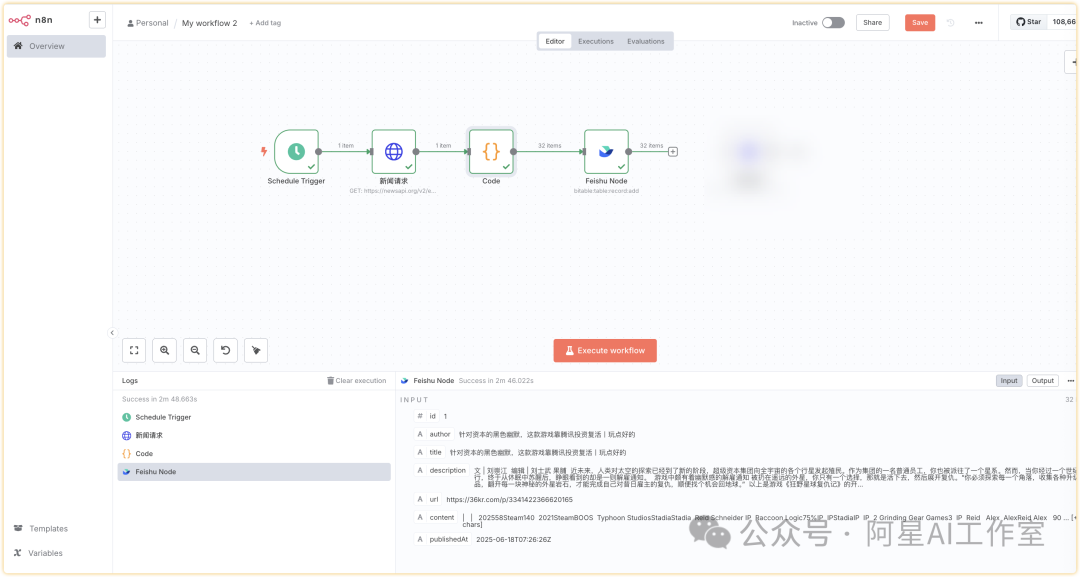1080x577 pixels.
Task: Toggle the workflow Inactive switch
Action: [833, 23]
